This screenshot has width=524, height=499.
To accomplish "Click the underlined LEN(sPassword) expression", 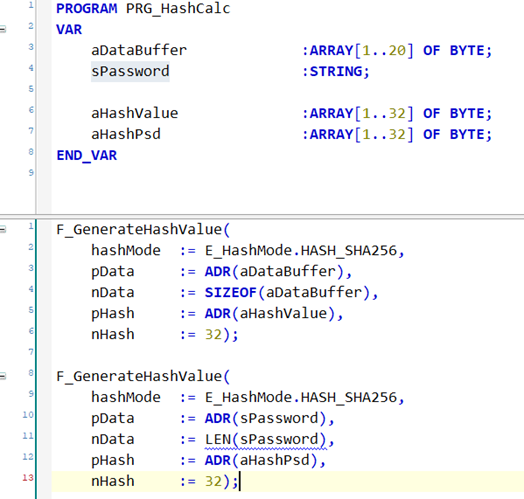I will coord(265,439).
